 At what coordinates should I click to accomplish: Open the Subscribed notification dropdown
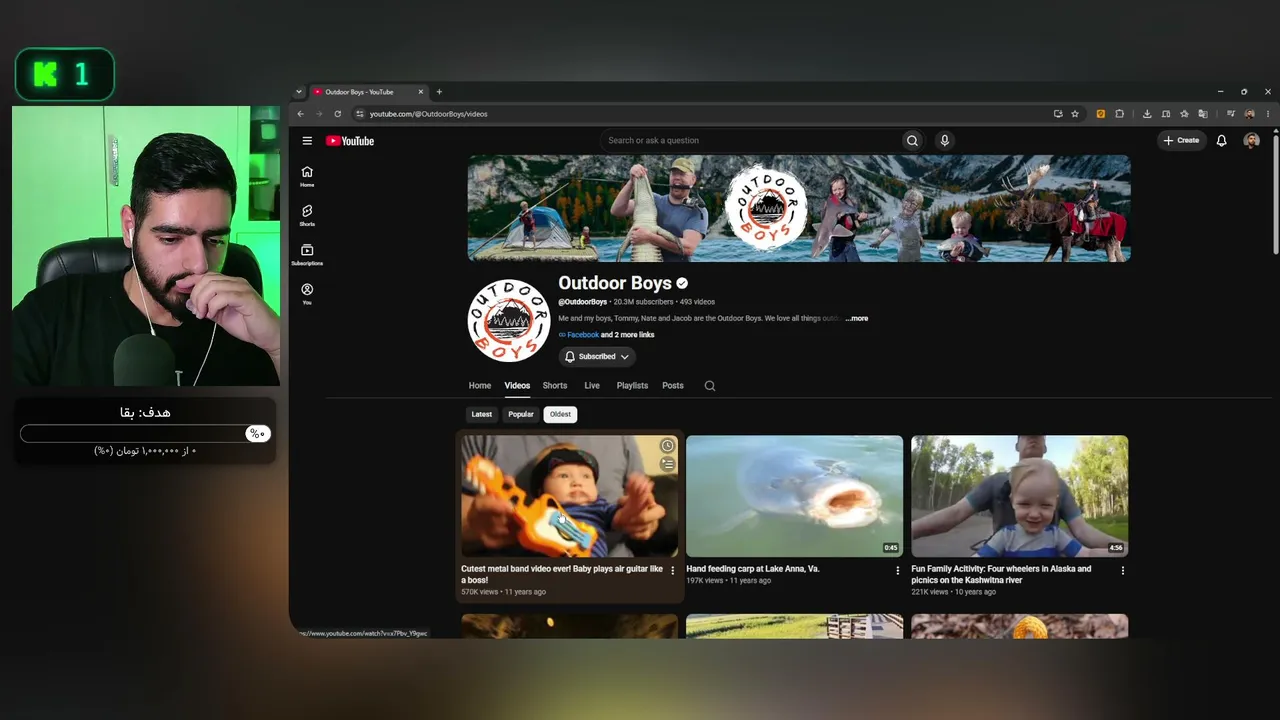(x=597, y=357)
